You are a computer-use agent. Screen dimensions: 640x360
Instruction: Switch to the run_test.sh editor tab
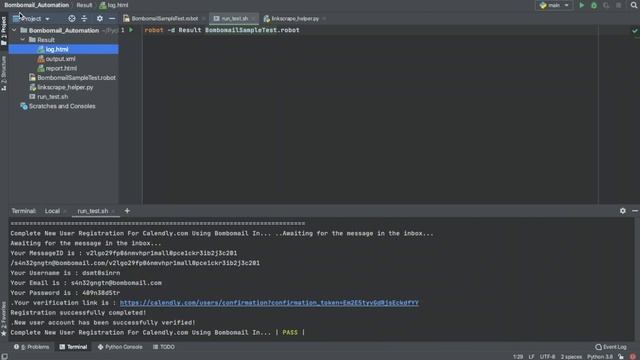tap(234, 19)
